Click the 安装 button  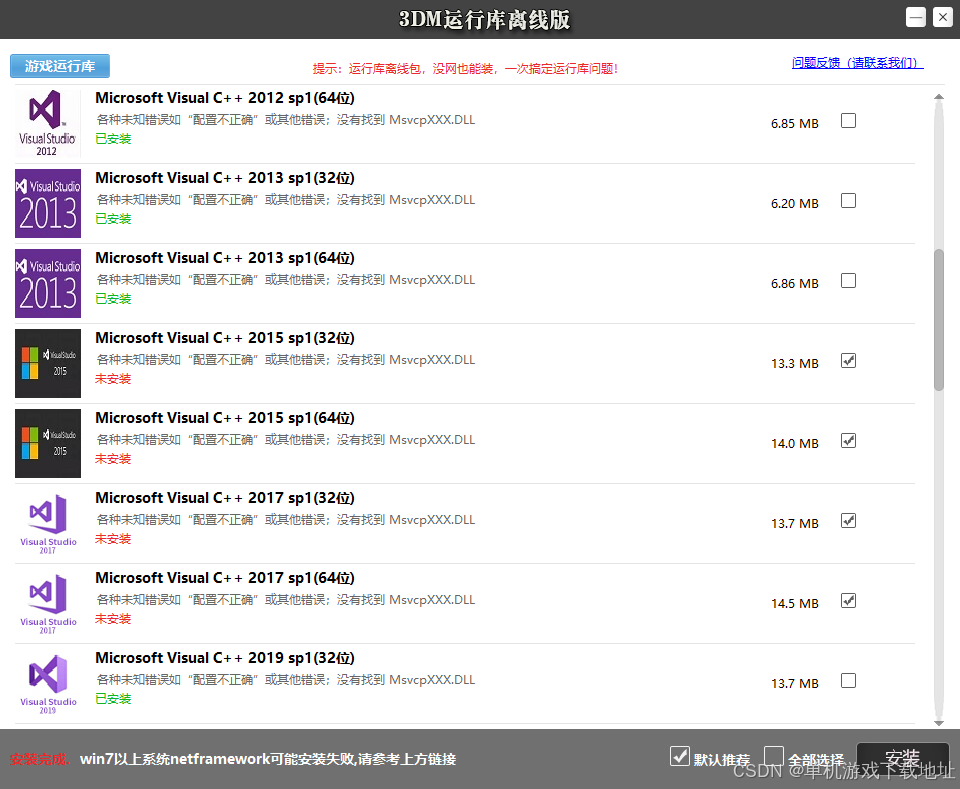click(x=902, y=758)
